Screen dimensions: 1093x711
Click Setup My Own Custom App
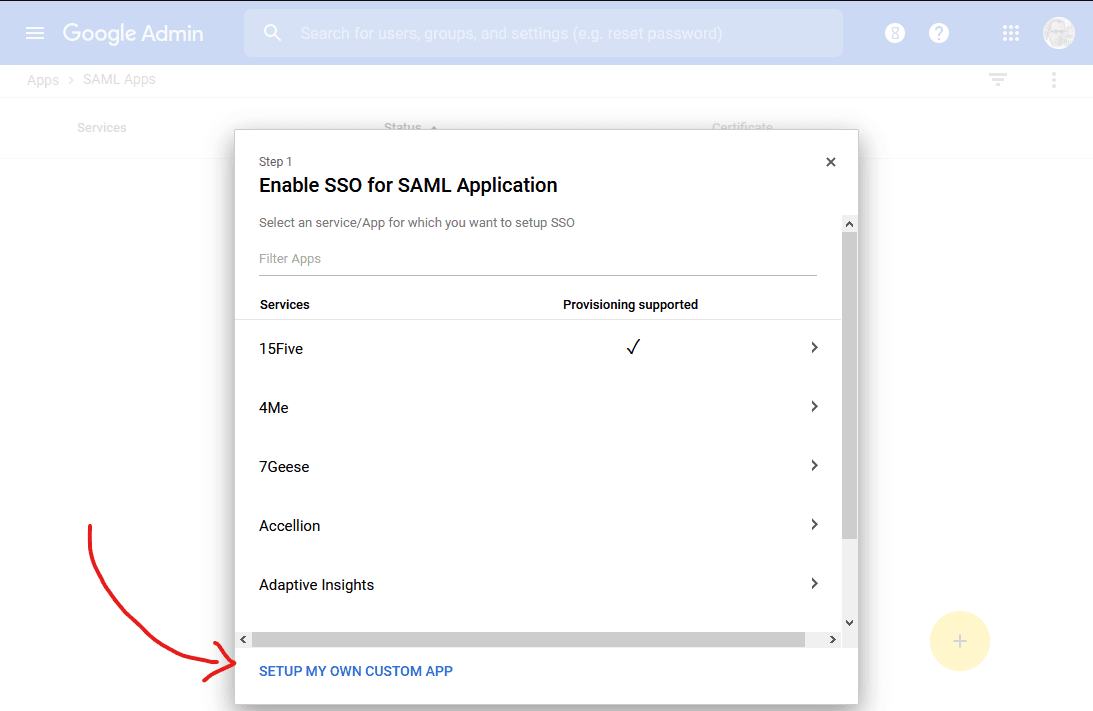click(x=356, y=671)
